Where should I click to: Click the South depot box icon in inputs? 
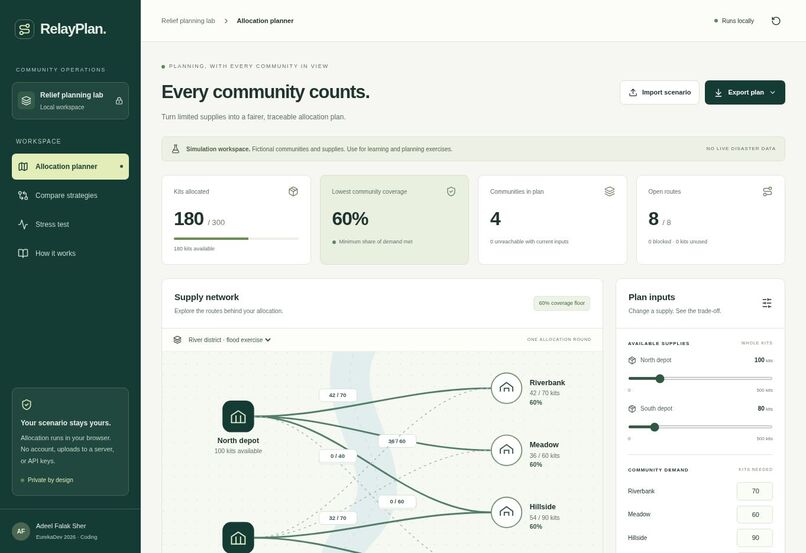[632, 409]
